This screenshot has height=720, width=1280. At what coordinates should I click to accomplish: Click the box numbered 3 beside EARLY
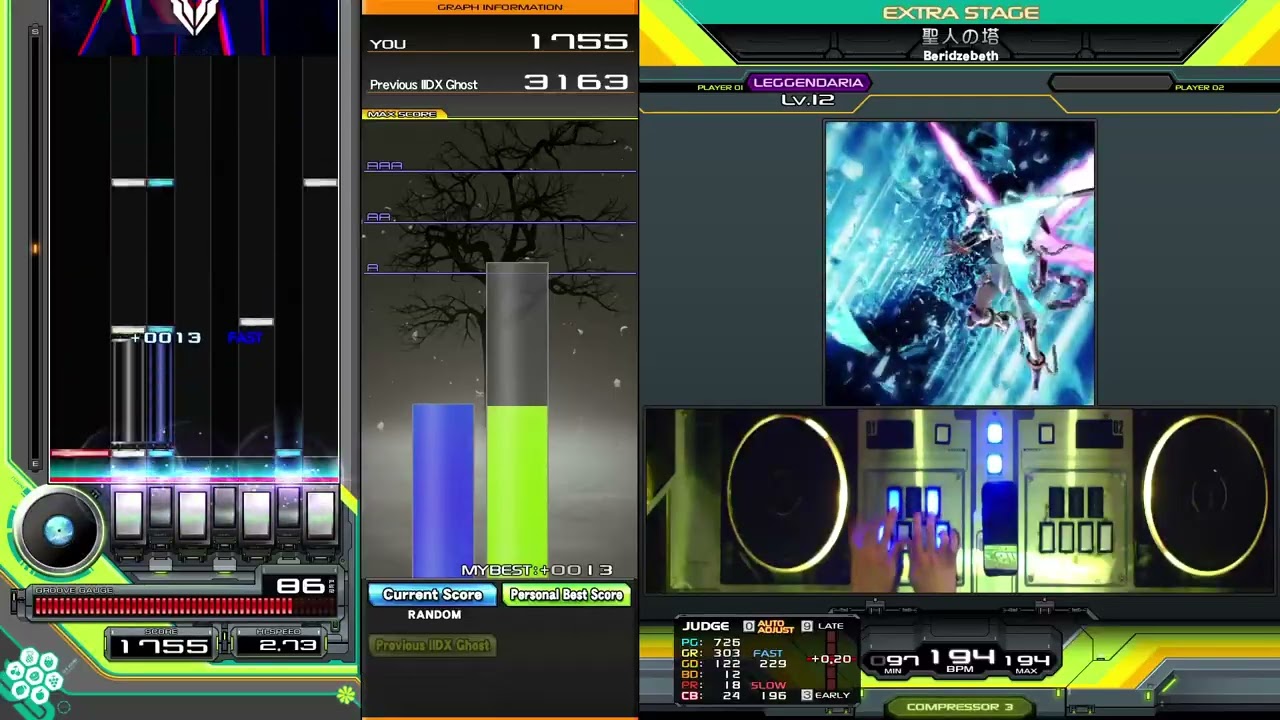tap(807, 695)
